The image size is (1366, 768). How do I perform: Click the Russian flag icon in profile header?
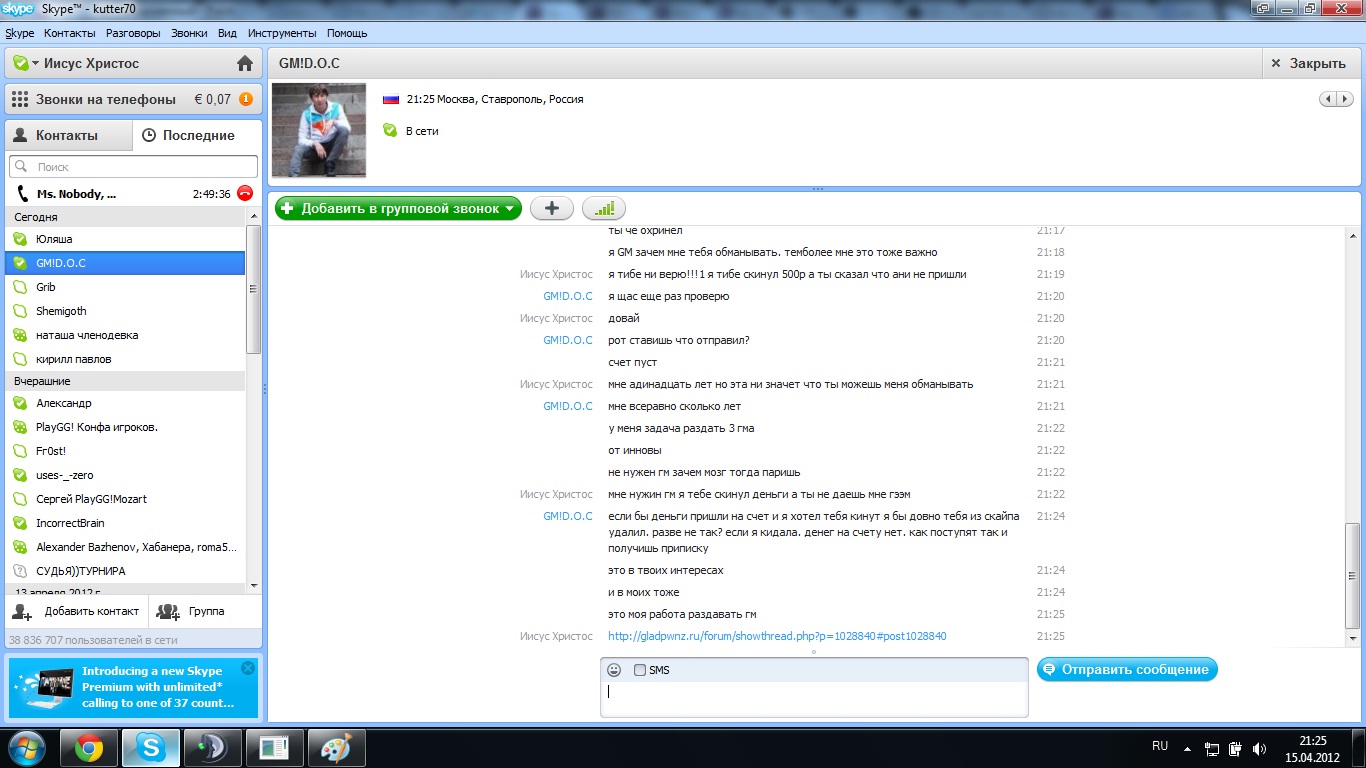[391, 99]
